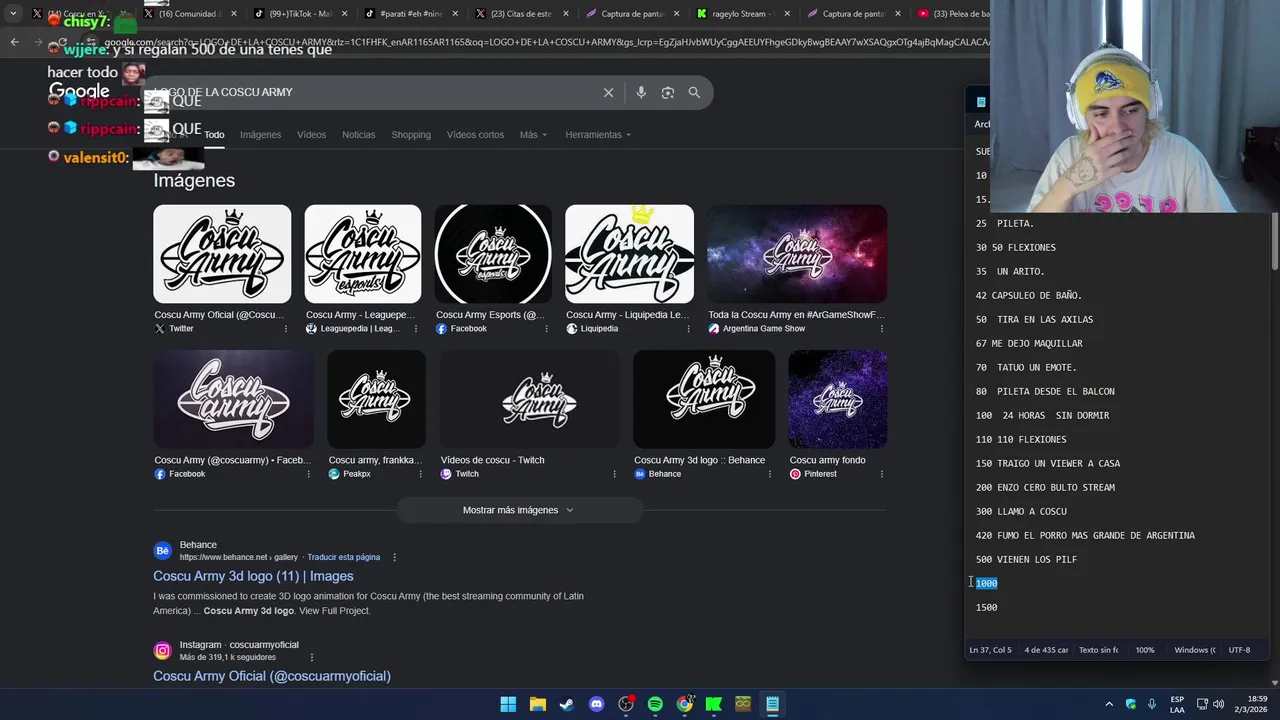The width and height of the screenshot is (1280, 720).
Task: Go back in the browser
Action: [14, 42]
